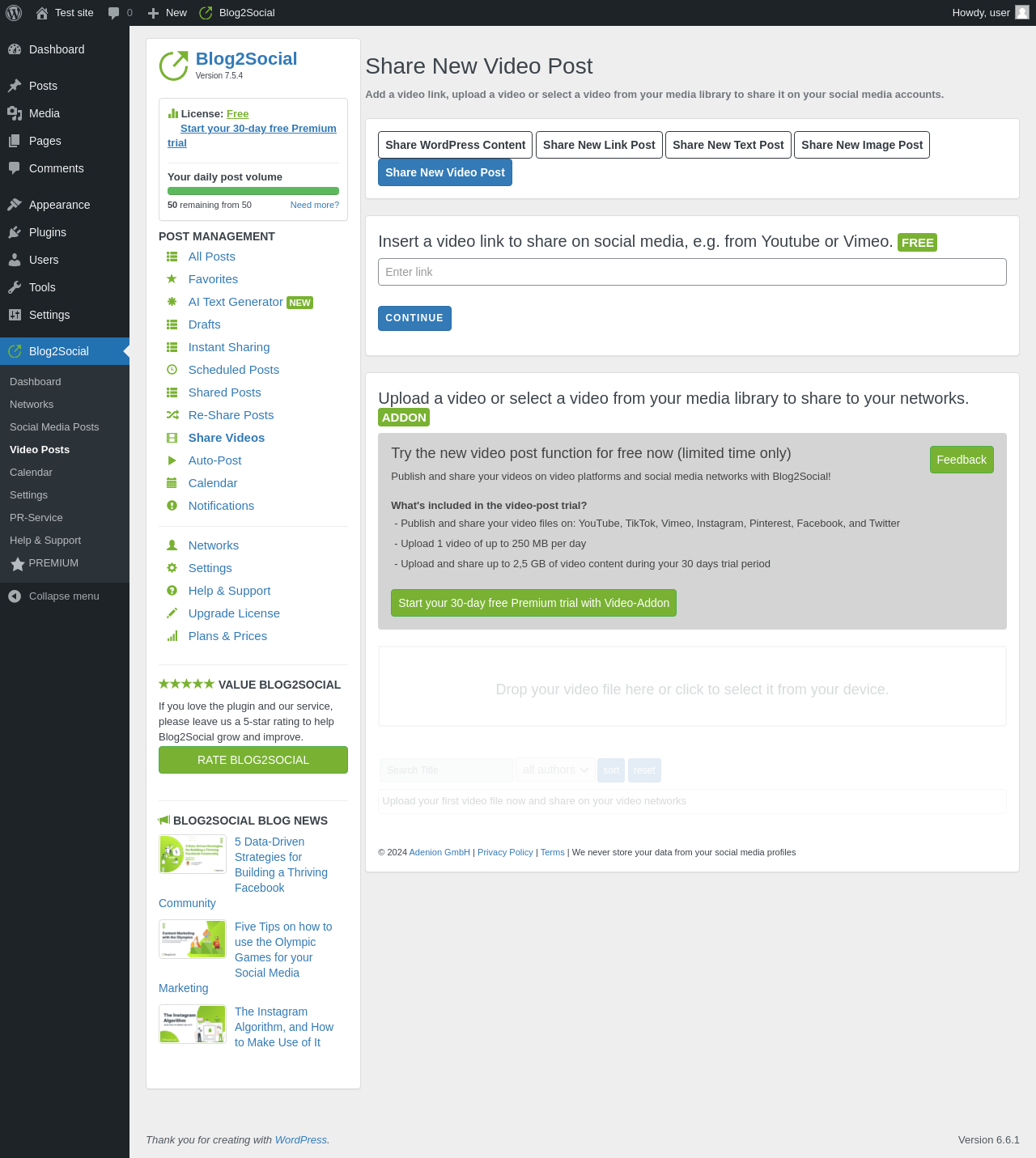Click the Plans & Prices bars icon
Screen dimensions: 1036x1158
[172, 636]
